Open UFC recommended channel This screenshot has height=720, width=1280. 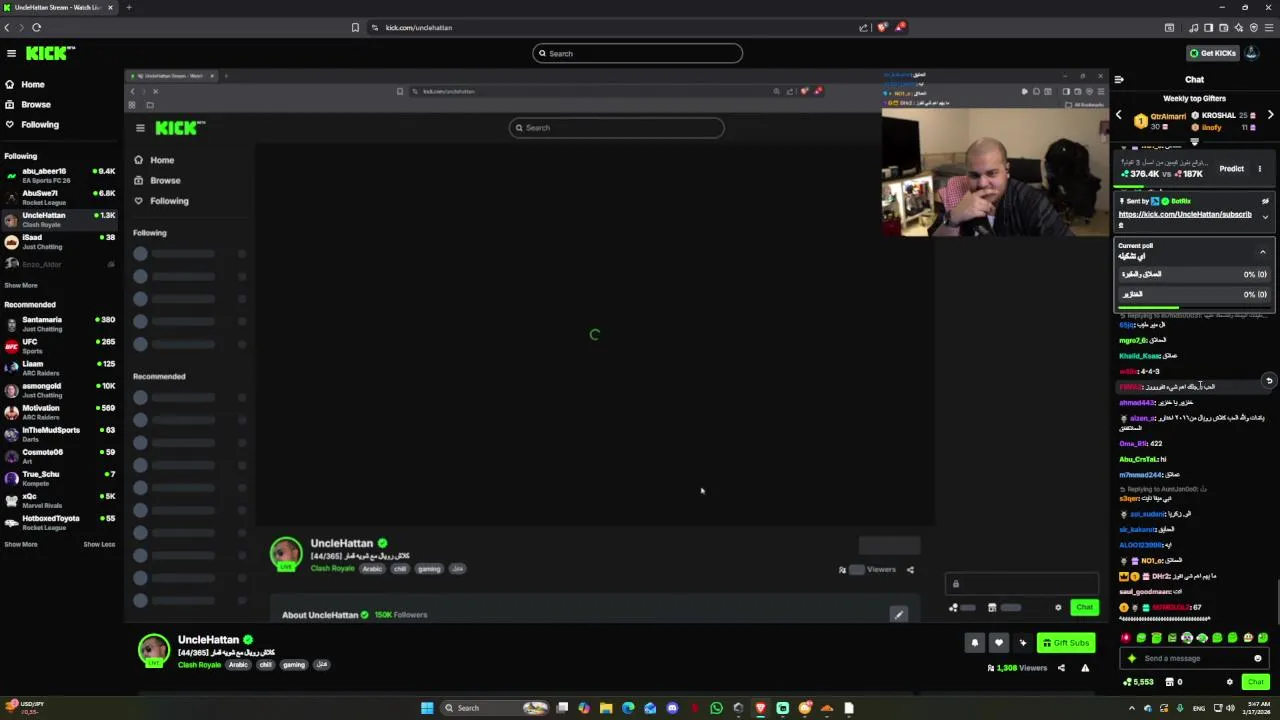point(59,346)
